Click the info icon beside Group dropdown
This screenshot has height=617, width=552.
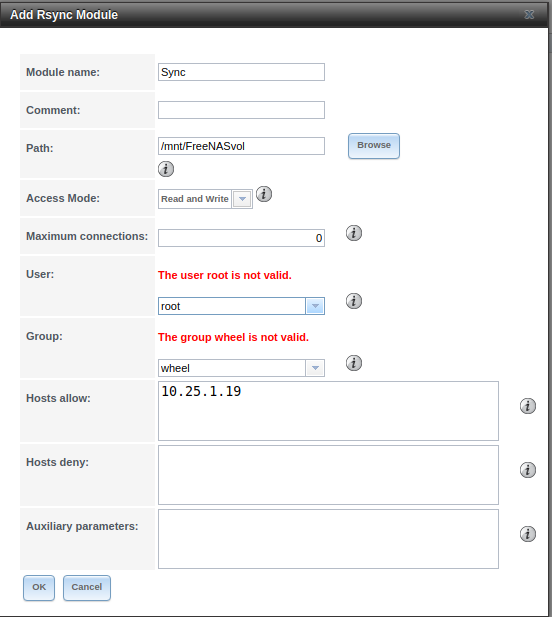pyautogui.click(x=354, y=363)
